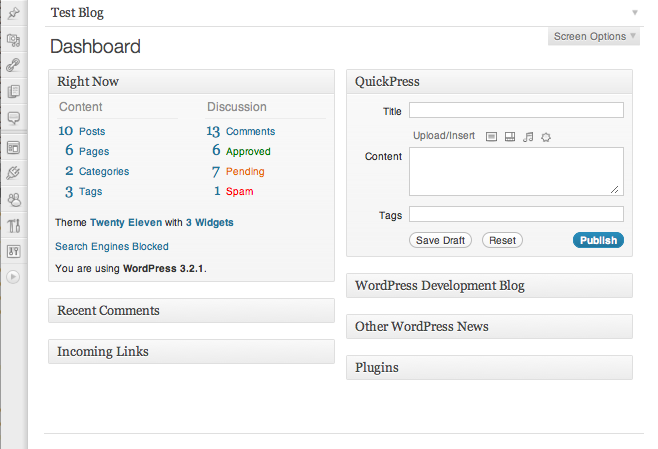Click the Add an Image upload icon
The height and width of the screenshot is (449, 658).
pos(491,137)
